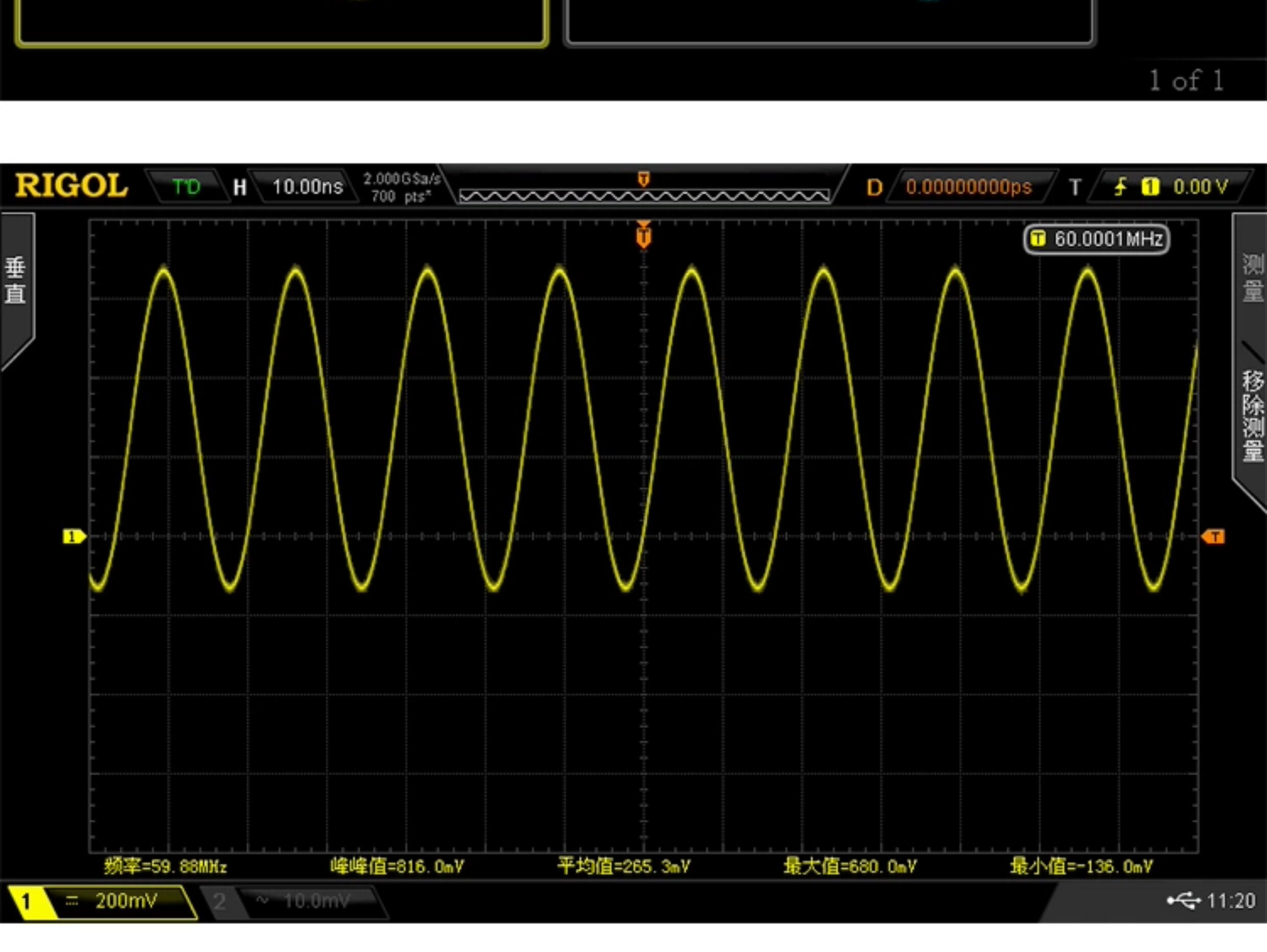Select the 10.00ns horizontal timebase field

(307, 186)
